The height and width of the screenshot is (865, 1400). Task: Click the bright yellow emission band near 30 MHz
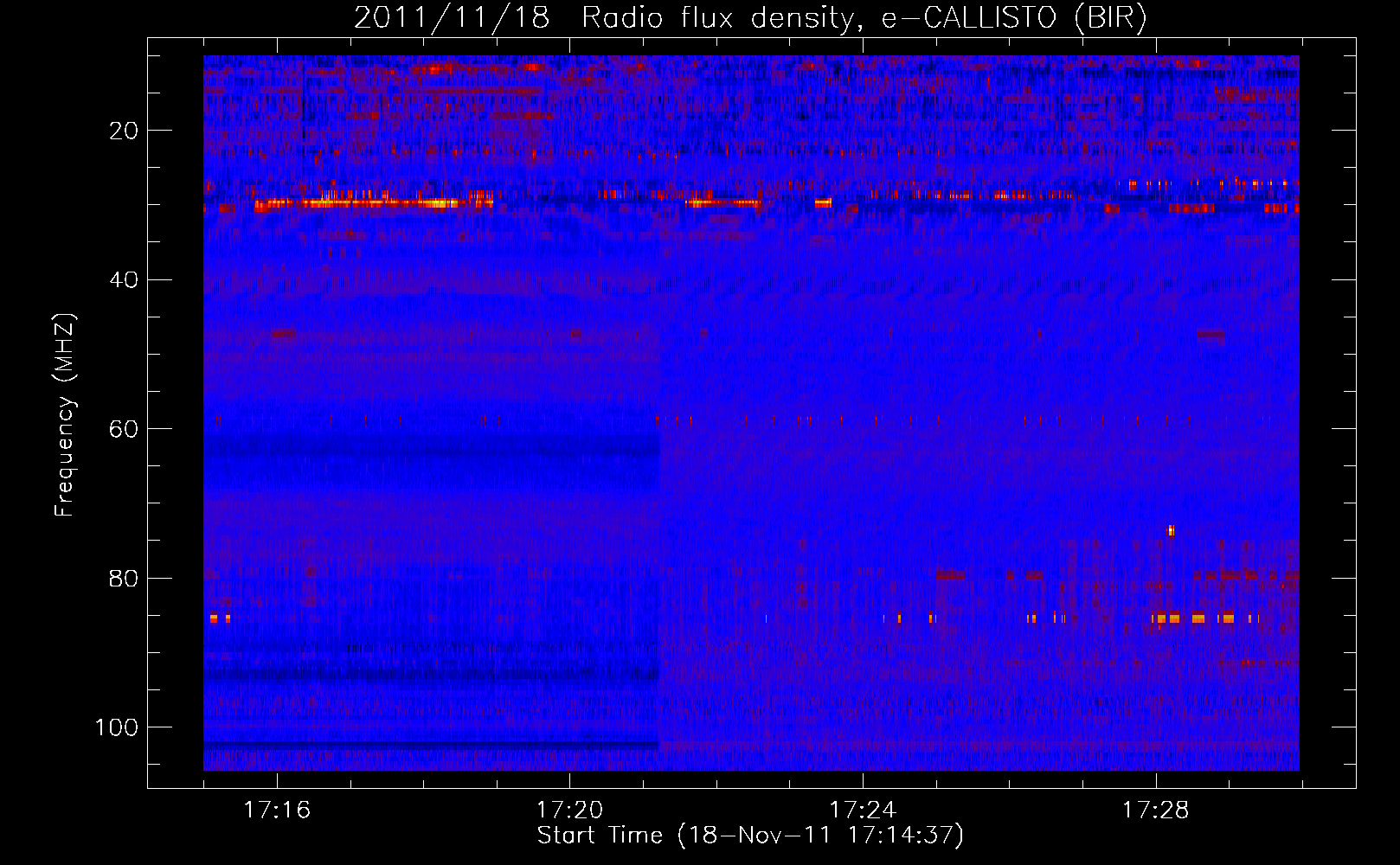(374, 204)
